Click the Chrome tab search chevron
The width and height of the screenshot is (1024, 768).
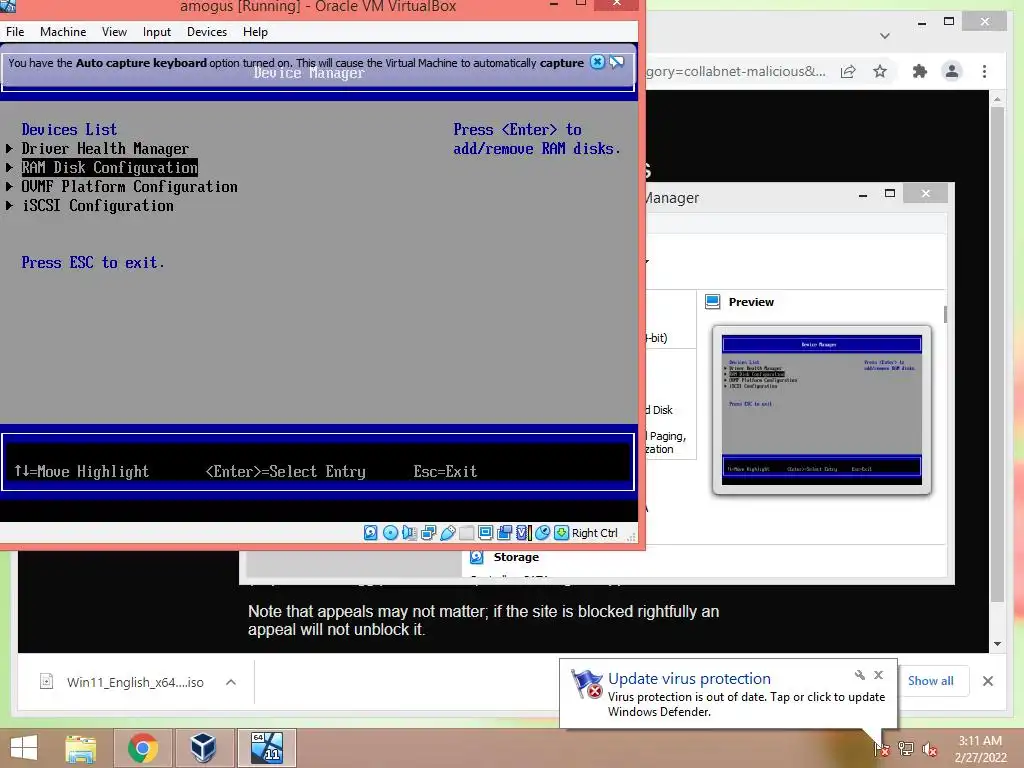pos(884,36)
